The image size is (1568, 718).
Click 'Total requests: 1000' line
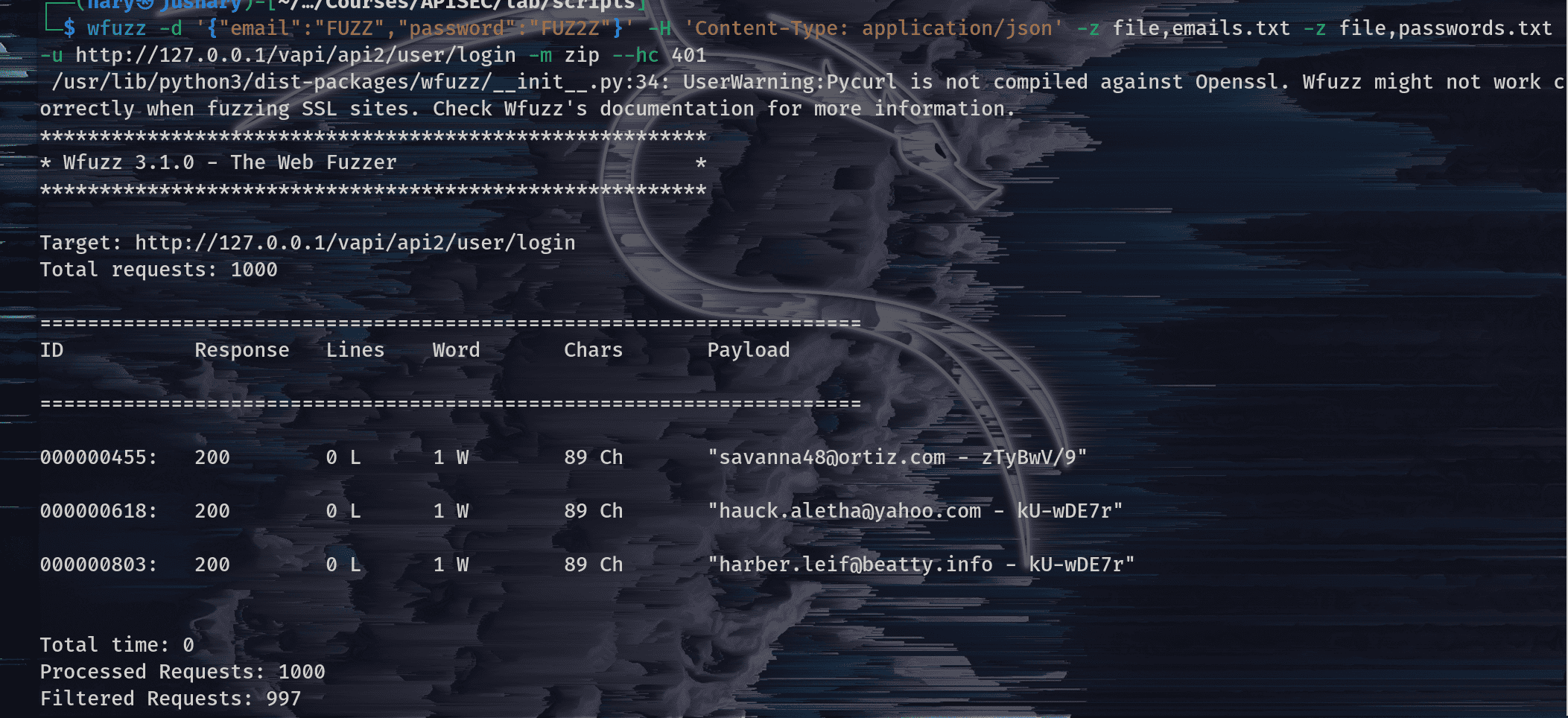(159, 270)
